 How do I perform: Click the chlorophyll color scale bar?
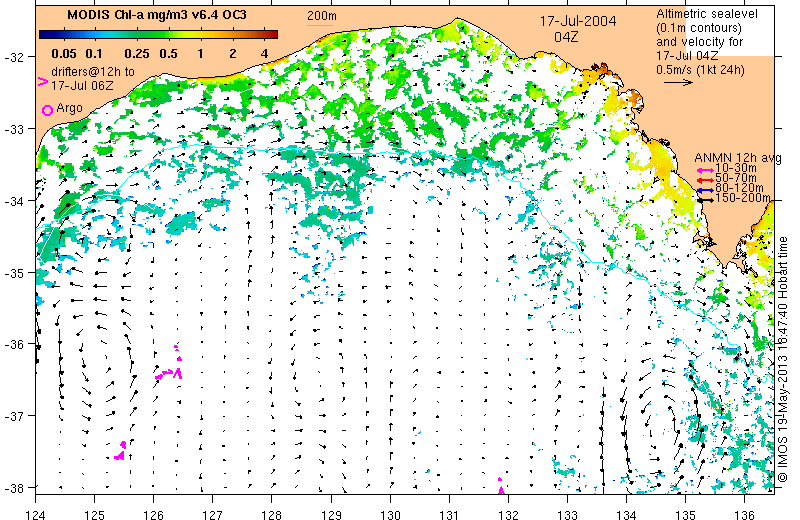click(x=159, y=35)
